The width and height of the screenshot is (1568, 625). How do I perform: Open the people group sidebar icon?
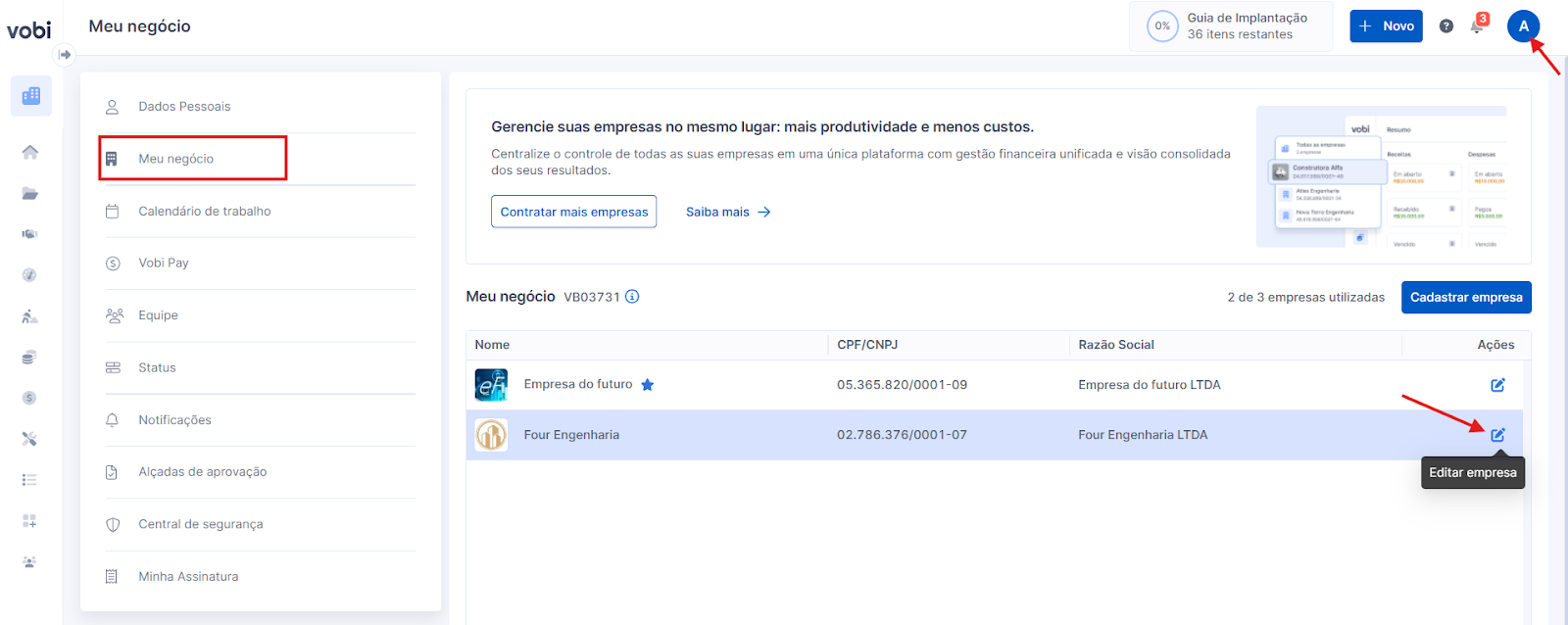30,562
